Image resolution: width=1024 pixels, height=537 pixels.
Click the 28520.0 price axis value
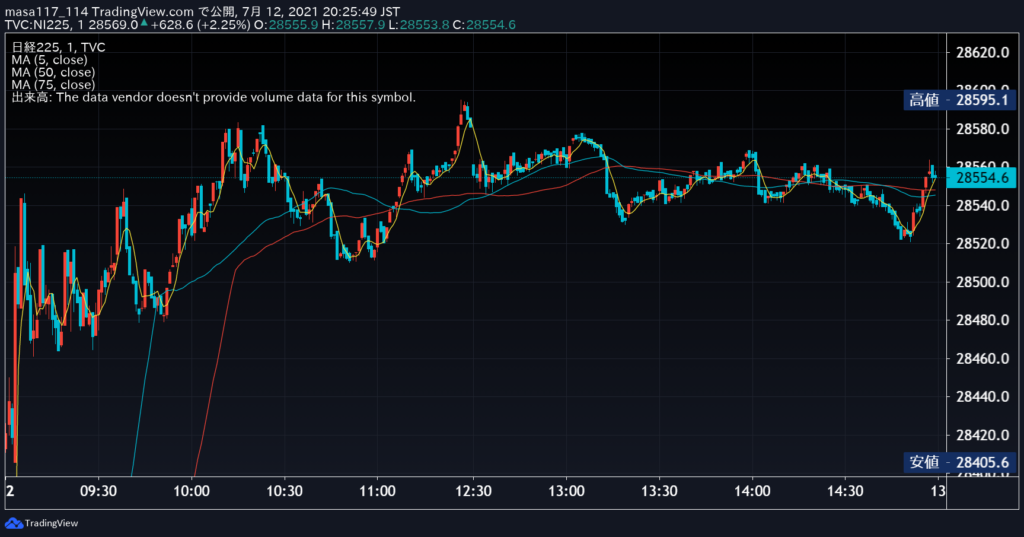click(x=982, y=244)
